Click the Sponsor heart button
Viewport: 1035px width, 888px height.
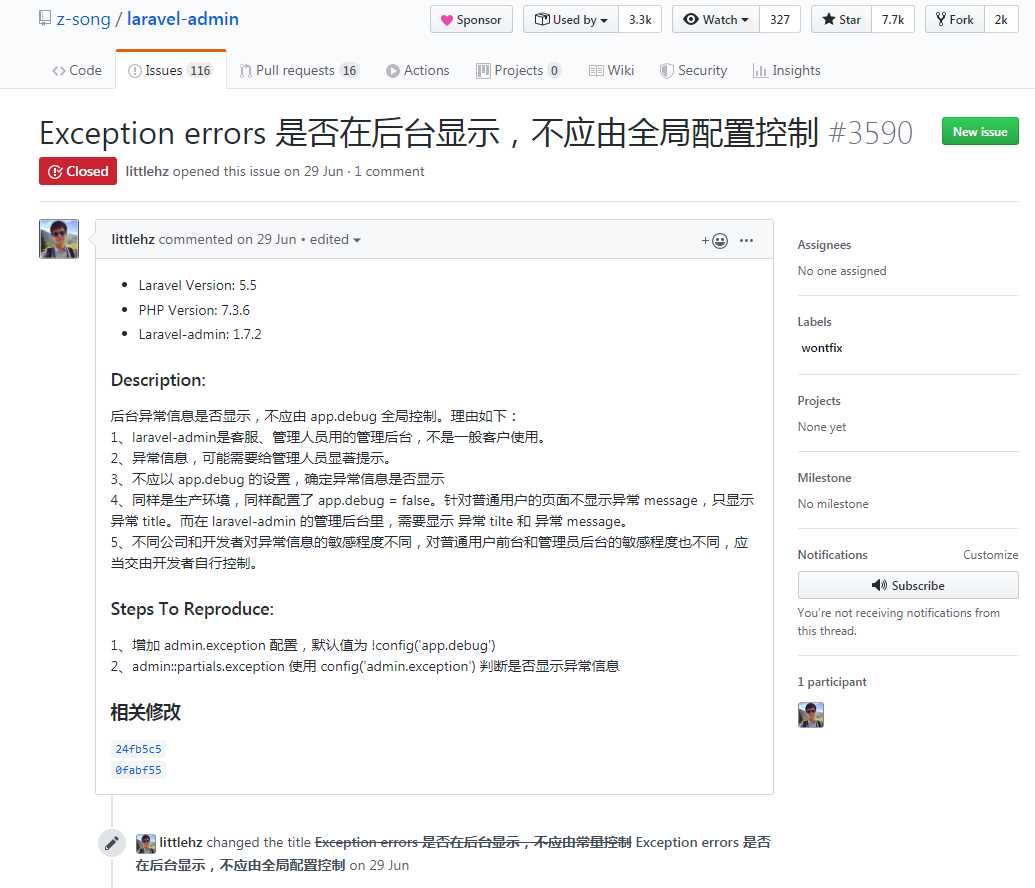click(471, 20)
